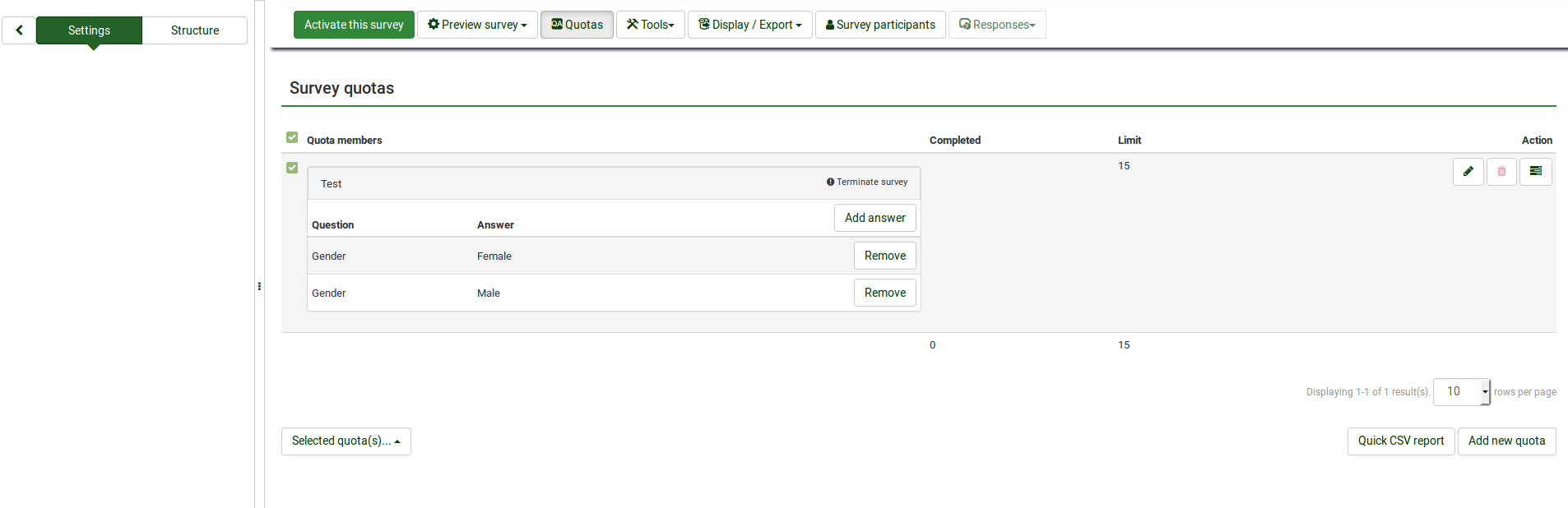Click the sidebar resize handle dots
The image size is (1568, 508).
(x=259, y=286)
